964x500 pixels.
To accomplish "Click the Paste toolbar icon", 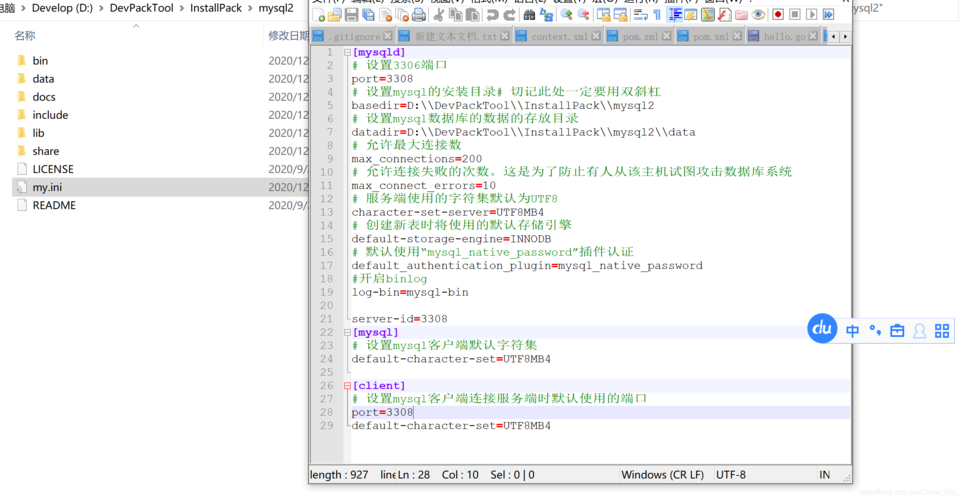I will point(472,15).
